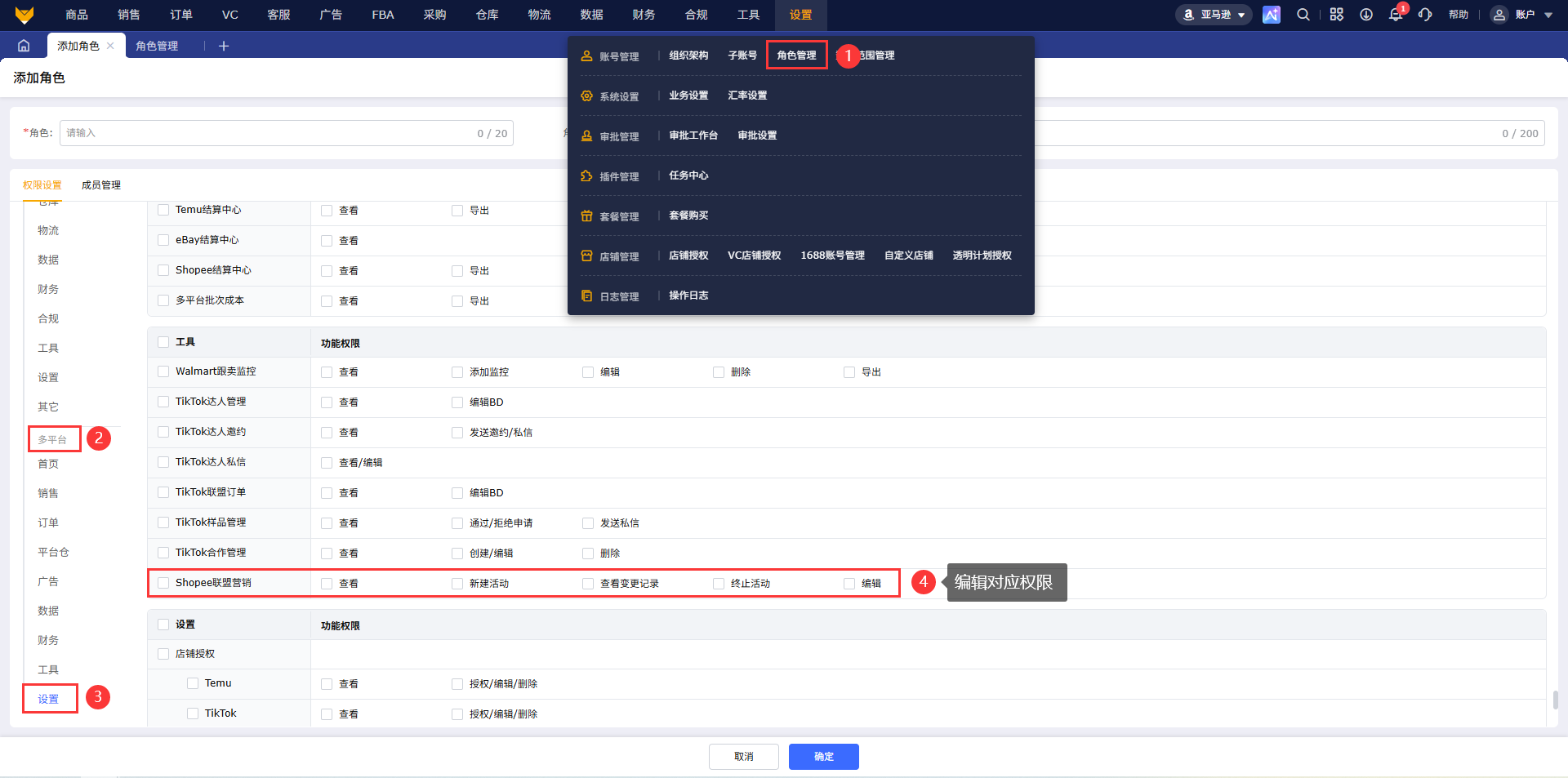Viewport: 1568px width, 778px height.
Task: Click the 角色 name input field
Action: (286, 133)
